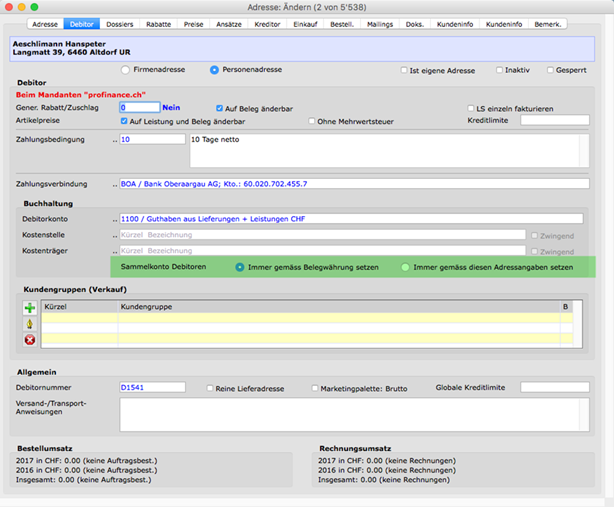Click the Debitornummer field D1541
Image resolution: width=614 pixels, height=507 pixels.
coord(152,387)
